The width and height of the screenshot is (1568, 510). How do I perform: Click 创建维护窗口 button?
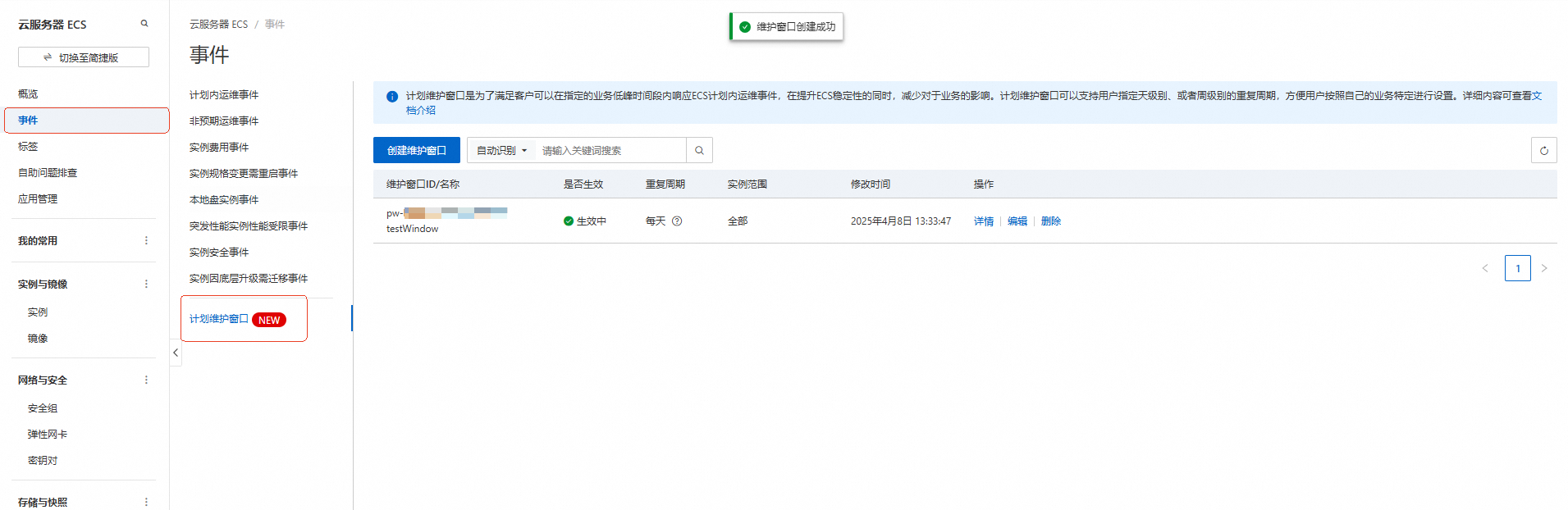tap(417, 150)
